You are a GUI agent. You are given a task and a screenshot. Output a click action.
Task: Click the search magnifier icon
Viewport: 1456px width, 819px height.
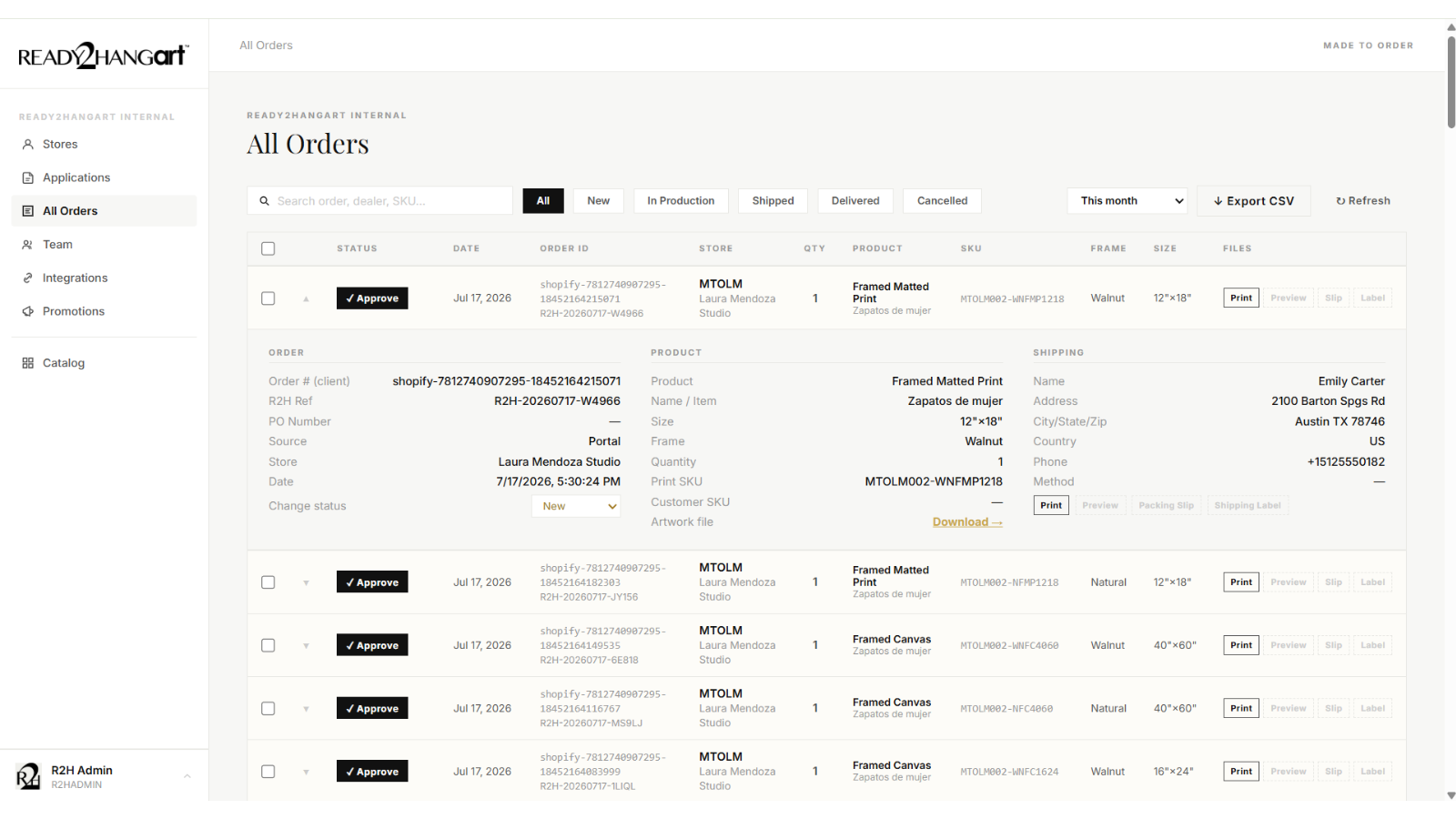[x=264, y=201]
